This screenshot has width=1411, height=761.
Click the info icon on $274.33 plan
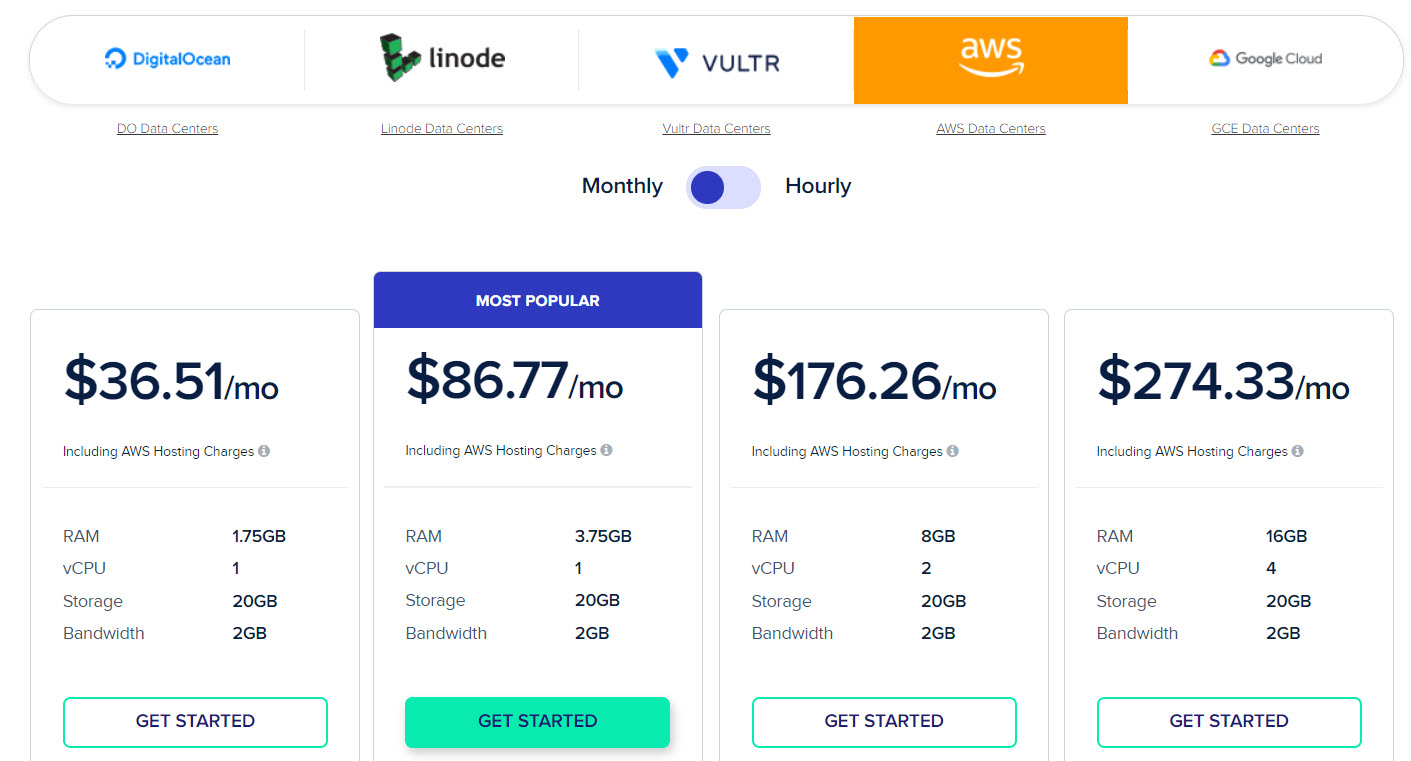click(x=1298, y=451)
